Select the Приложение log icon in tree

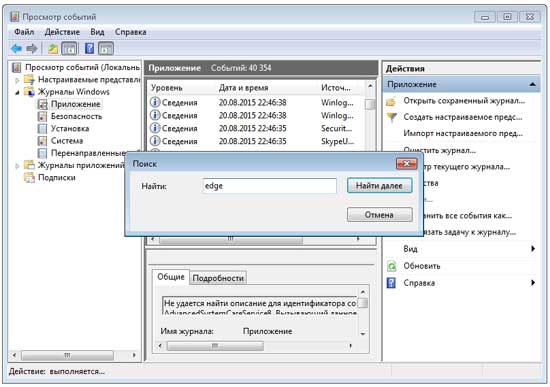(42, 104)
